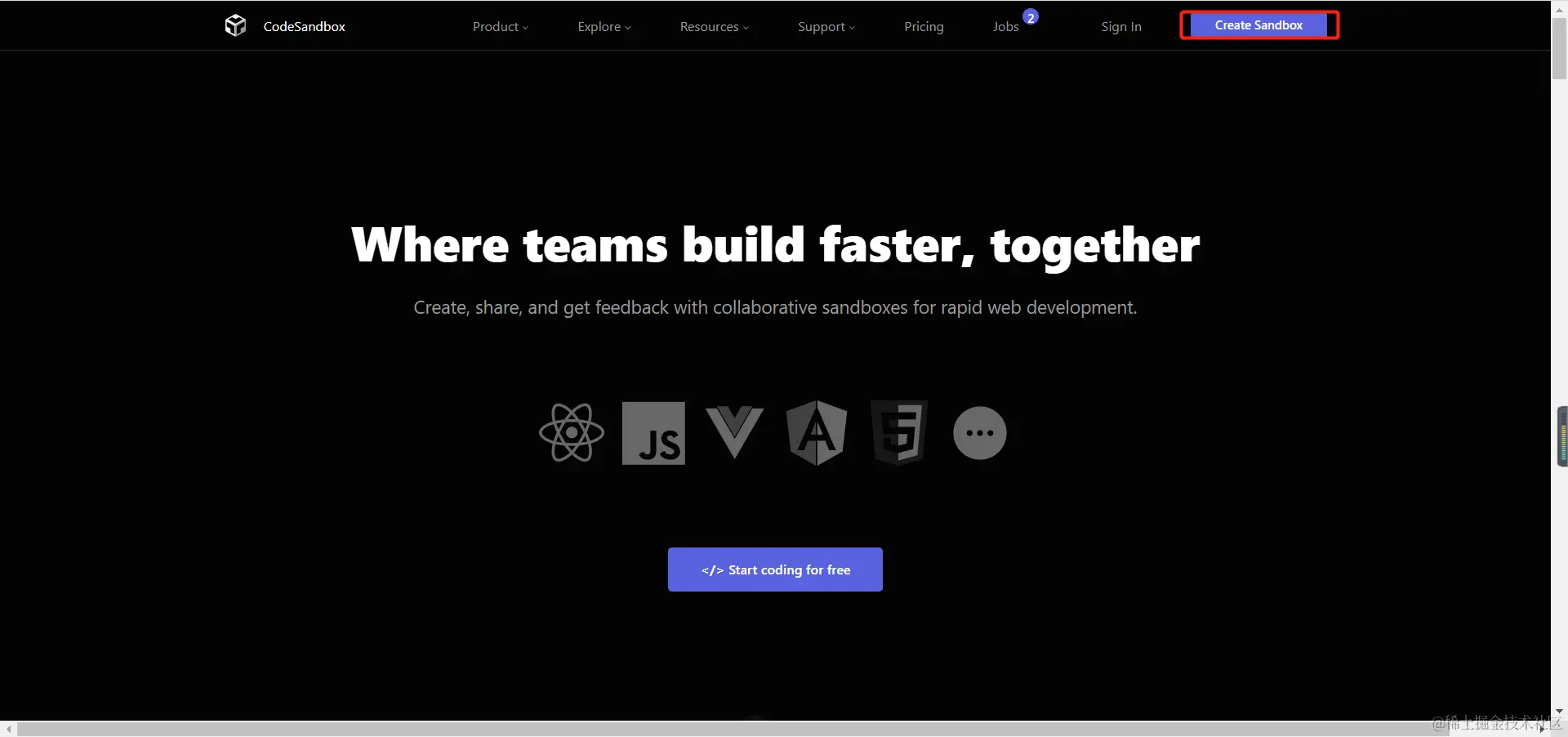Click the subtitle about collaborative sandboxes
Viewport: 1568px width, 737px height.
point(775,307)
